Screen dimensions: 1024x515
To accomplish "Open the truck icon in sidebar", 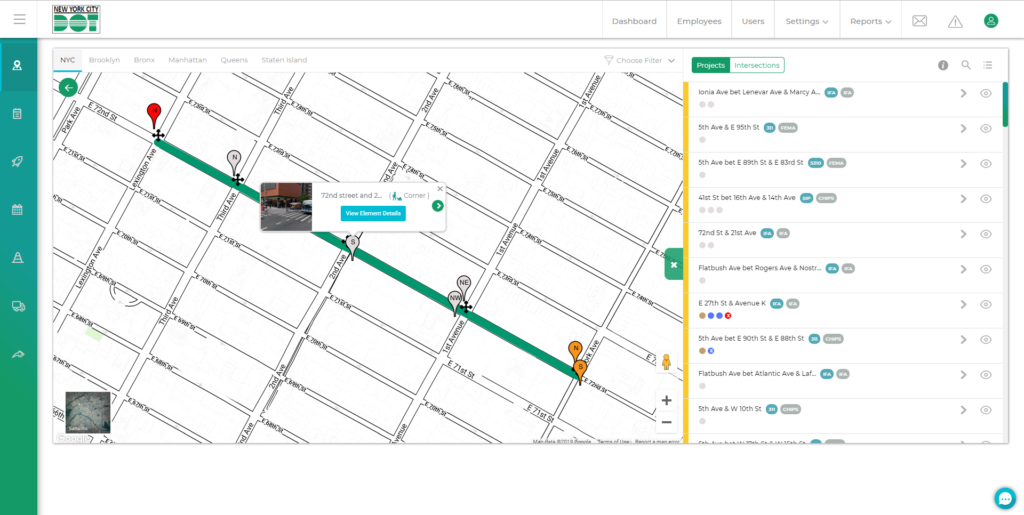I will tap(18, 307).
